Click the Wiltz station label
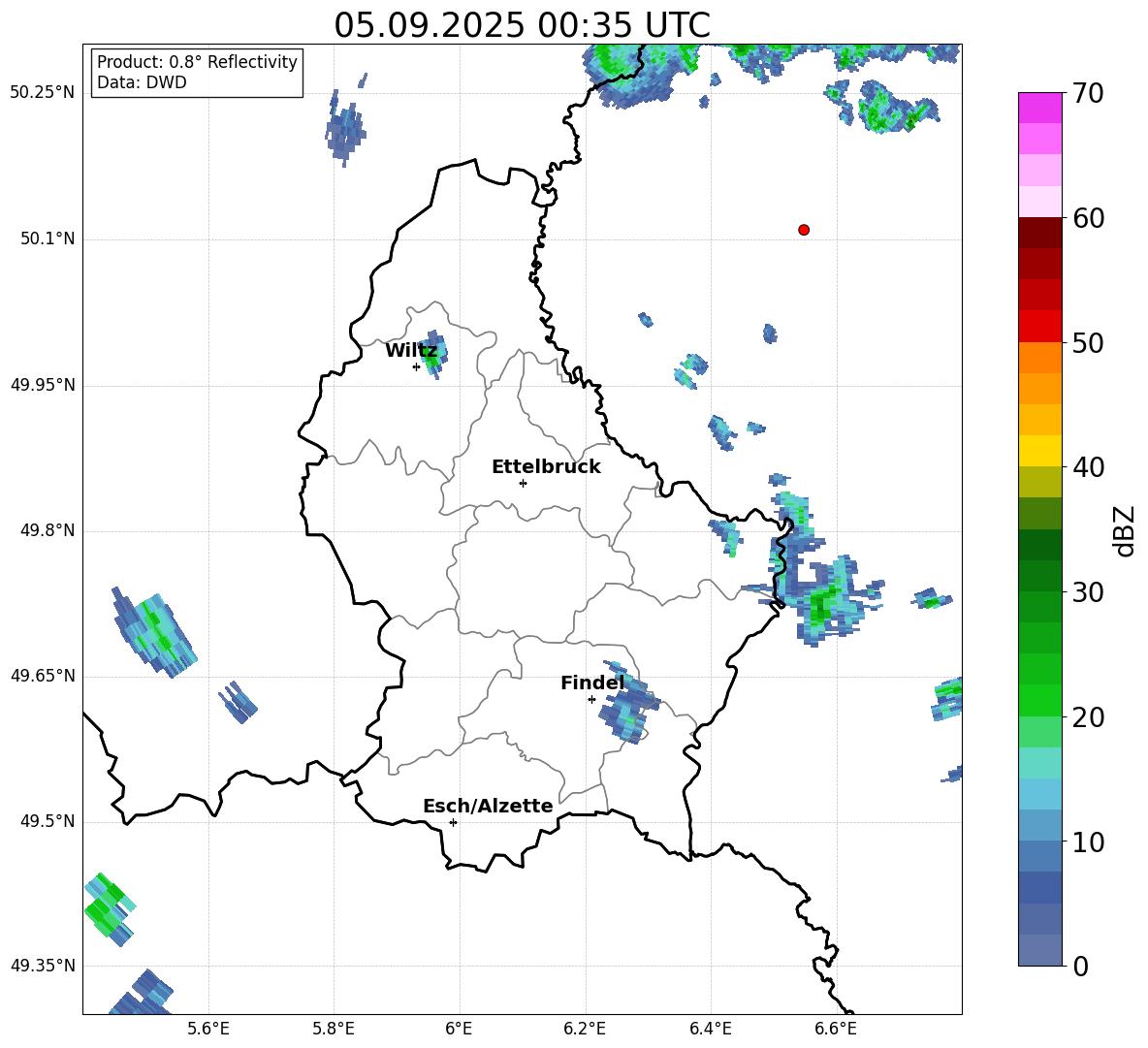The width and height of the screenshot is (1148, 1048). pos(411,351)
